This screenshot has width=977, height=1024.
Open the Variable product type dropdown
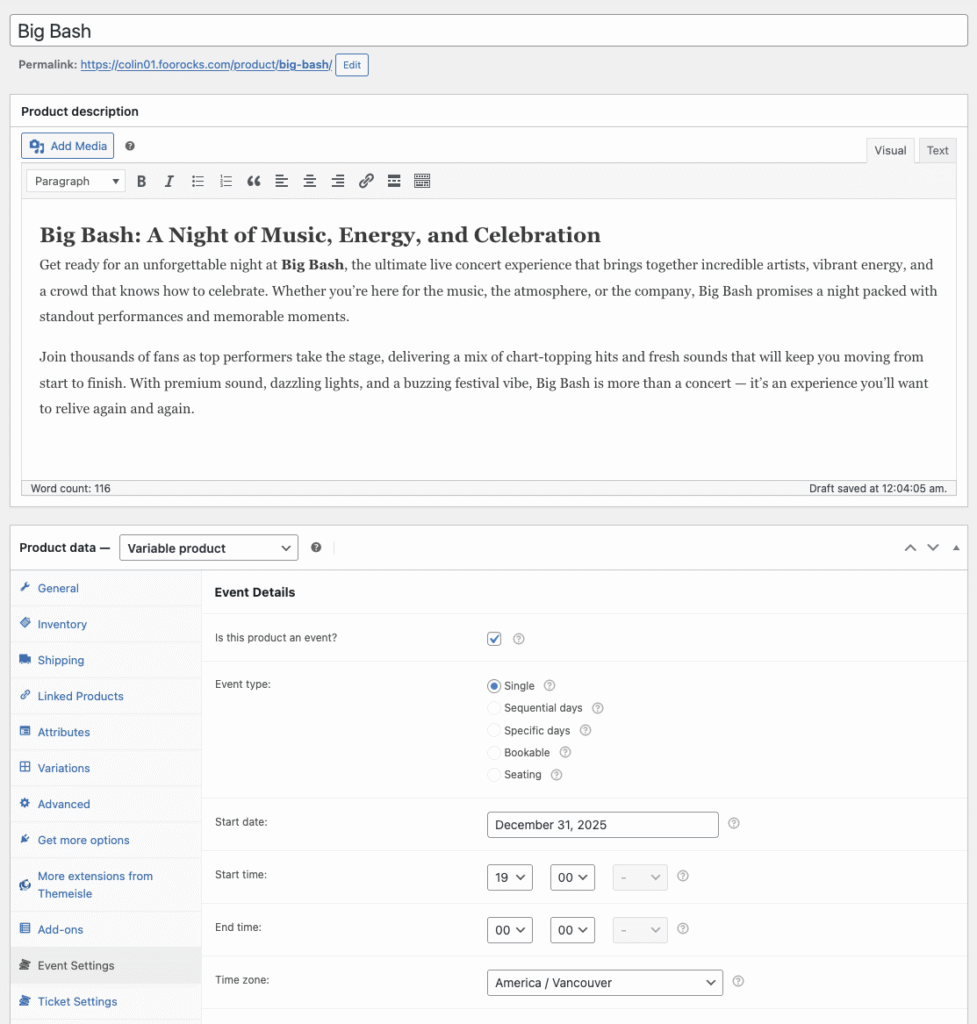point(208,547)
